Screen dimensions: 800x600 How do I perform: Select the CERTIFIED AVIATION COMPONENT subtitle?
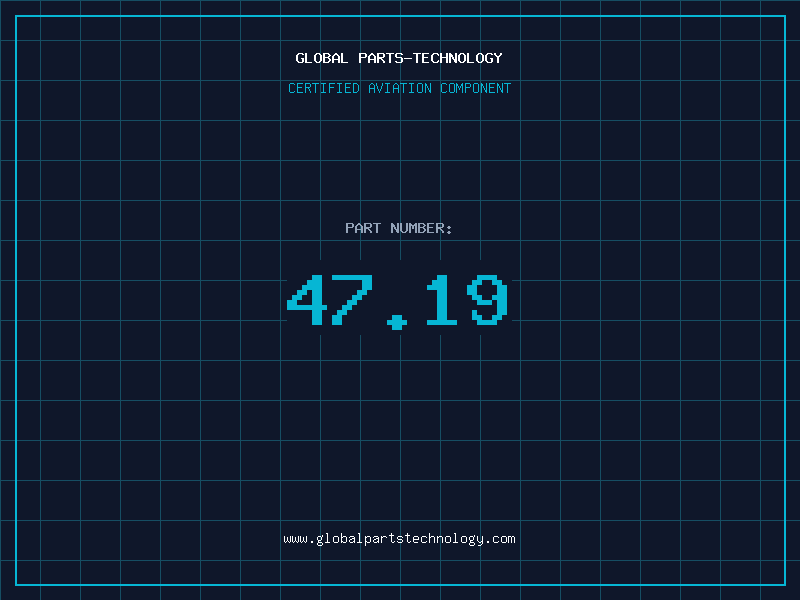click(x=399, y=88)
